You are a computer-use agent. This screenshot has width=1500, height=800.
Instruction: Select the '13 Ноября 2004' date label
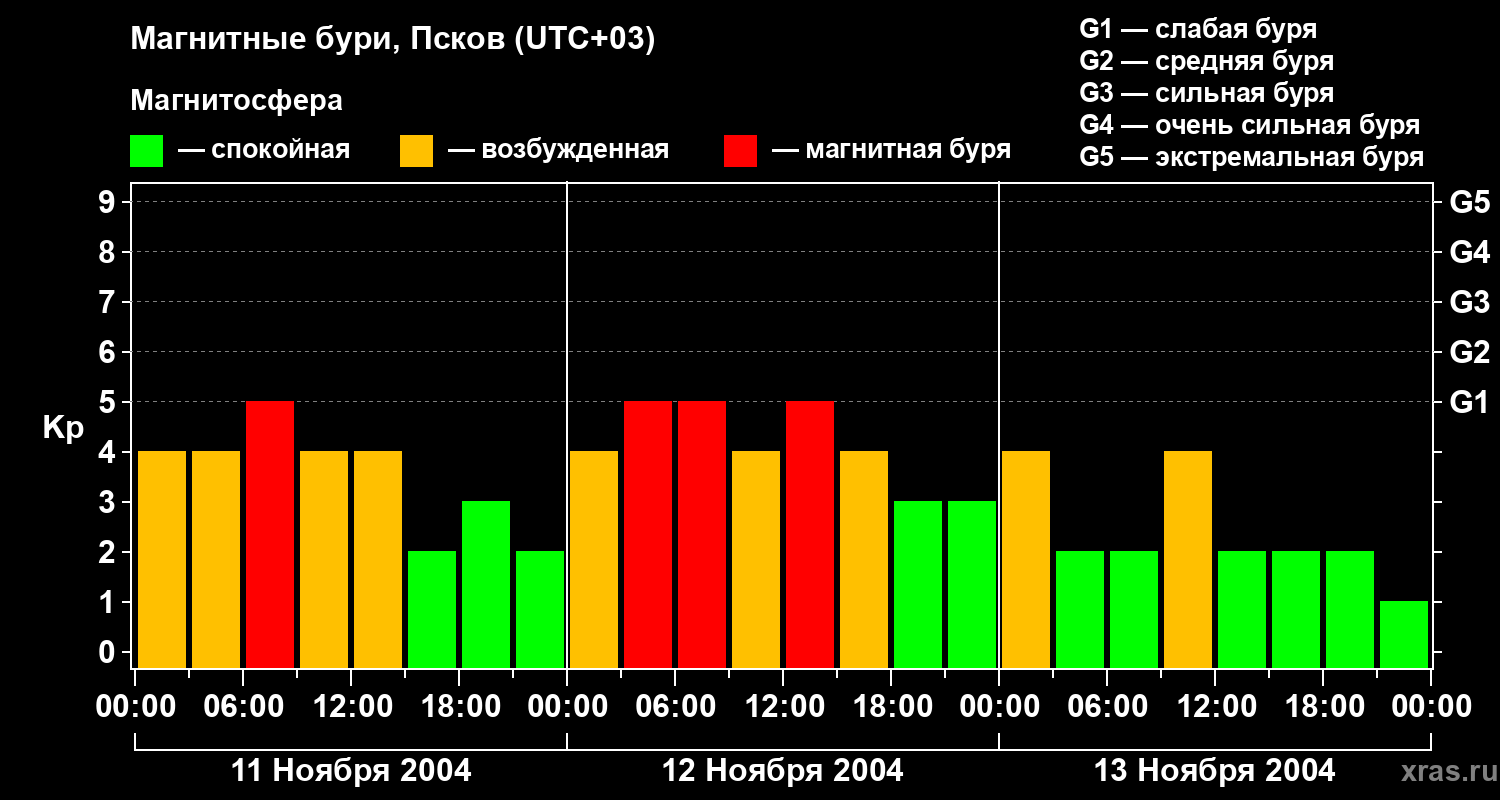coord(1214,771)
